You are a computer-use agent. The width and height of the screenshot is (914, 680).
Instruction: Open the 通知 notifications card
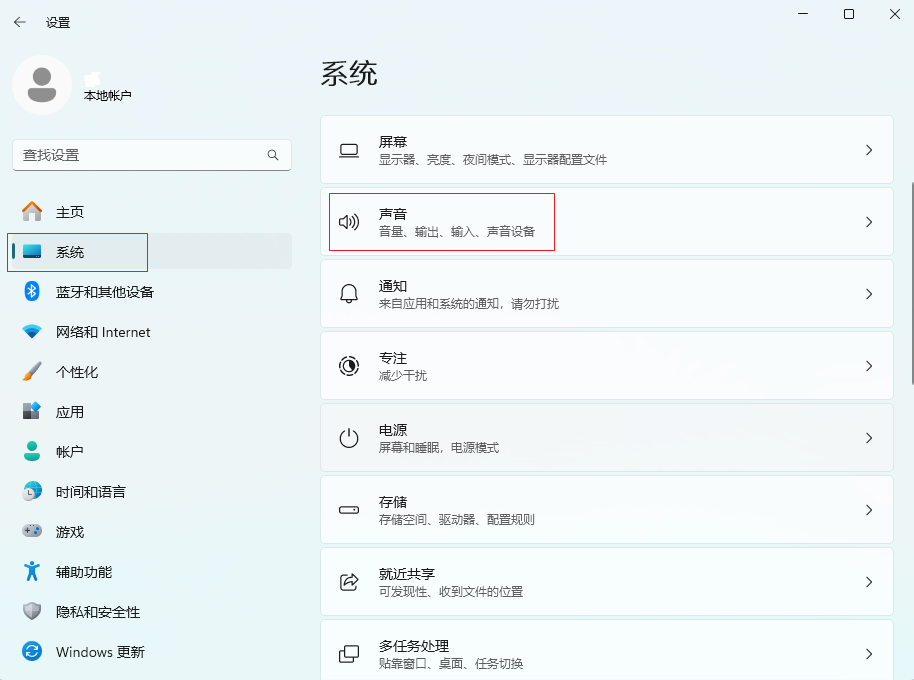point(607,294)
